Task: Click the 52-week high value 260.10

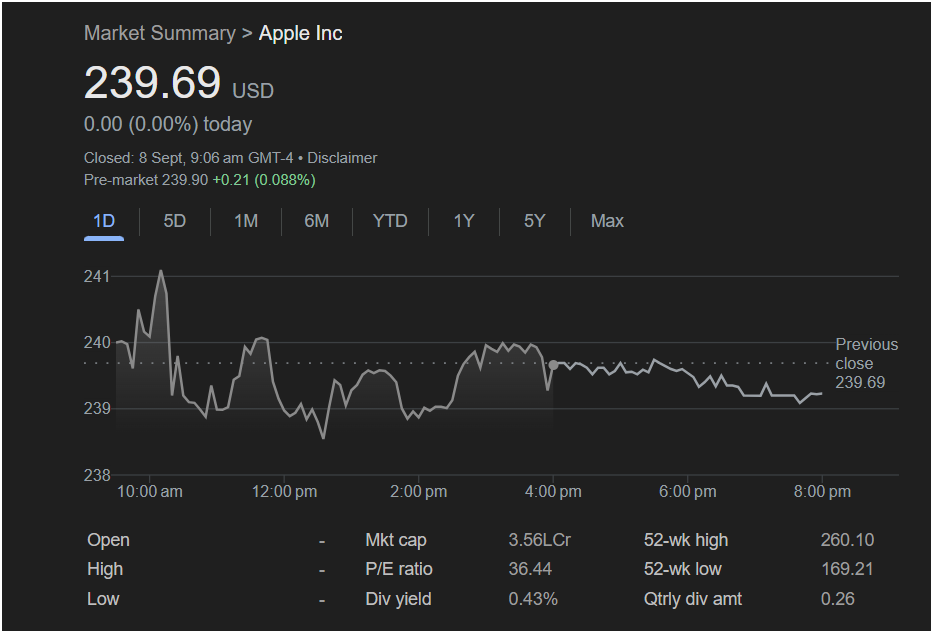Action: pyautogui.click(x=847, y=540)
